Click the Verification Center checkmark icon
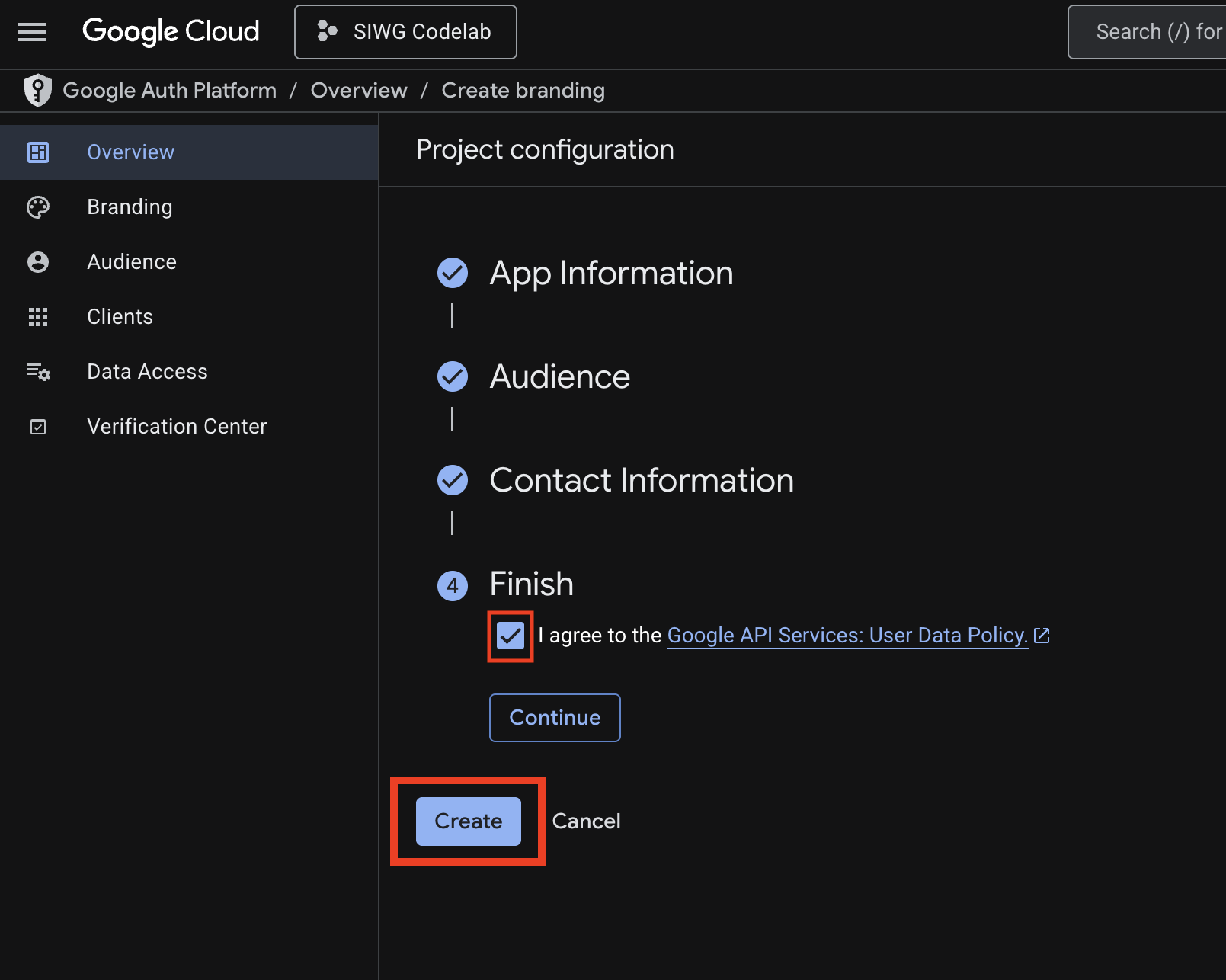Image resolution: width=1226 pixels, height=980 pixels. coord(38,427)
